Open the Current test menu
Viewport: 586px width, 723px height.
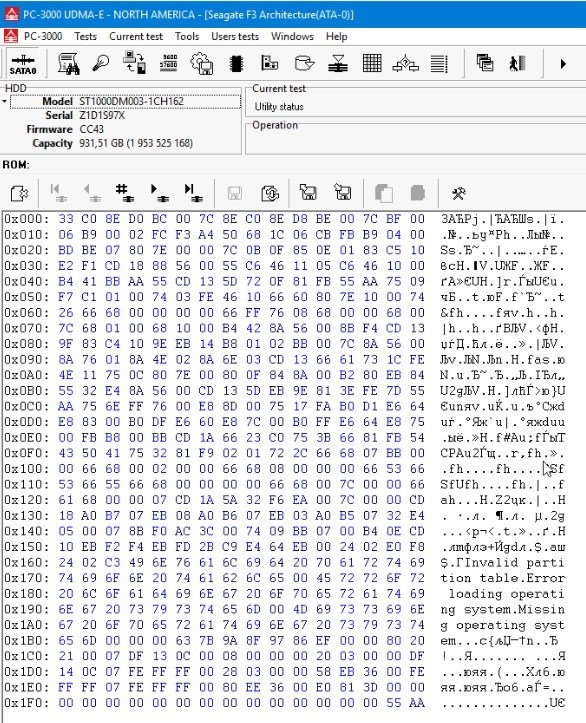point(136,36)
